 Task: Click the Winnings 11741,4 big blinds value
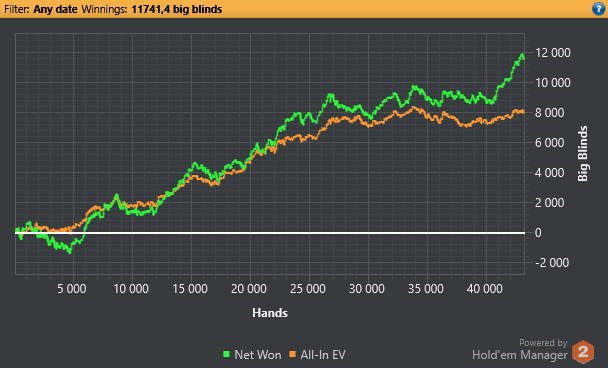pyautogui.click(x=176, y=9)
